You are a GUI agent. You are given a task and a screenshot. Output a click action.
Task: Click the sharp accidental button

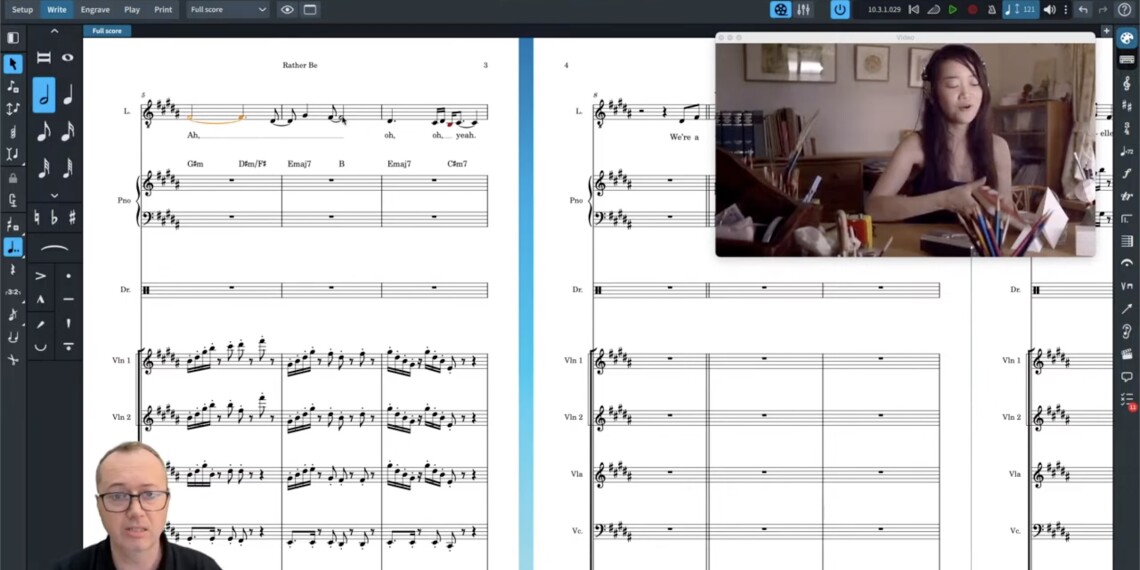point(73,217)
